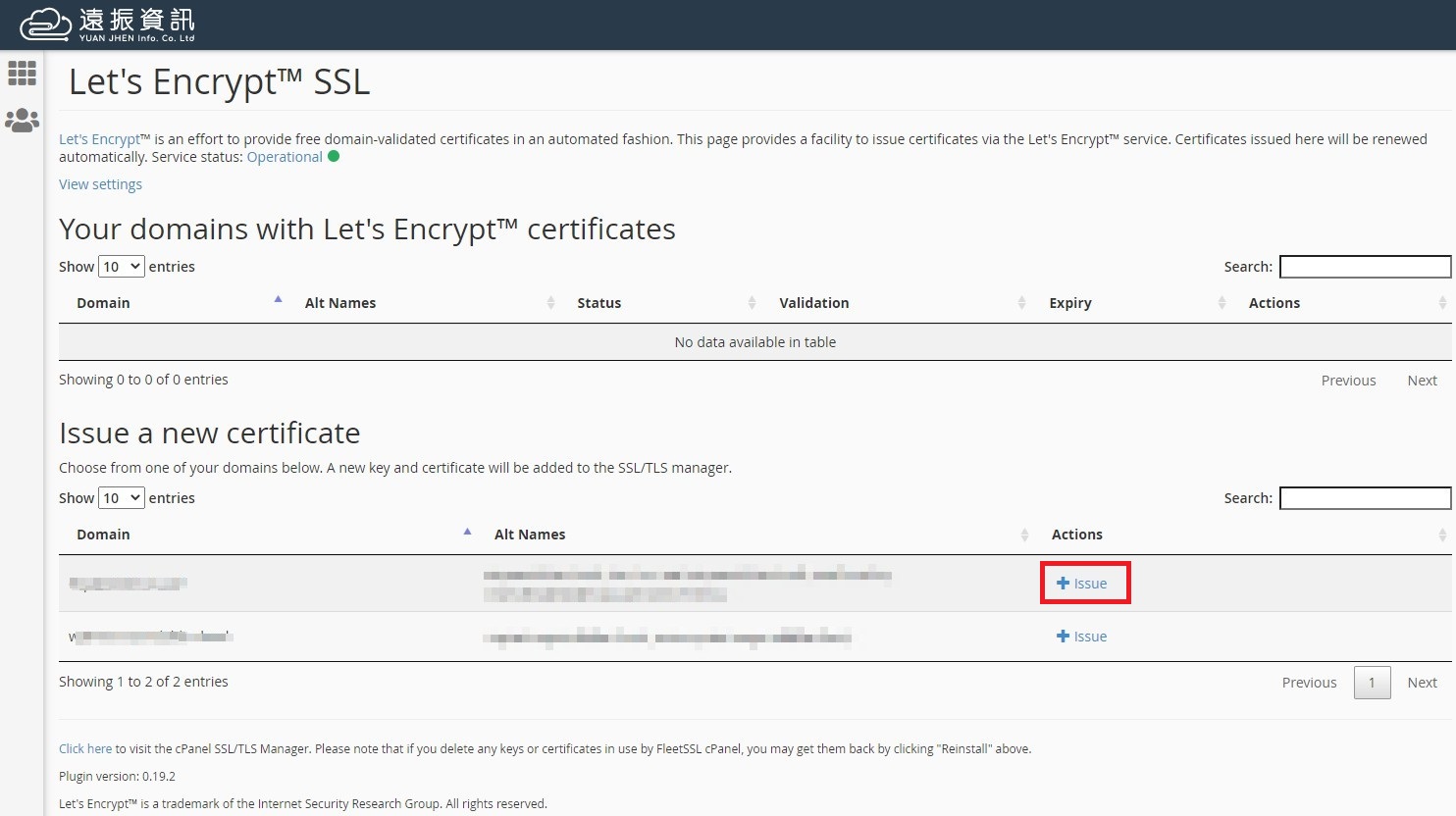Click 'Showing 0 to 0 of 0 entries' text

pyautogui.click(x=143, y=380)
